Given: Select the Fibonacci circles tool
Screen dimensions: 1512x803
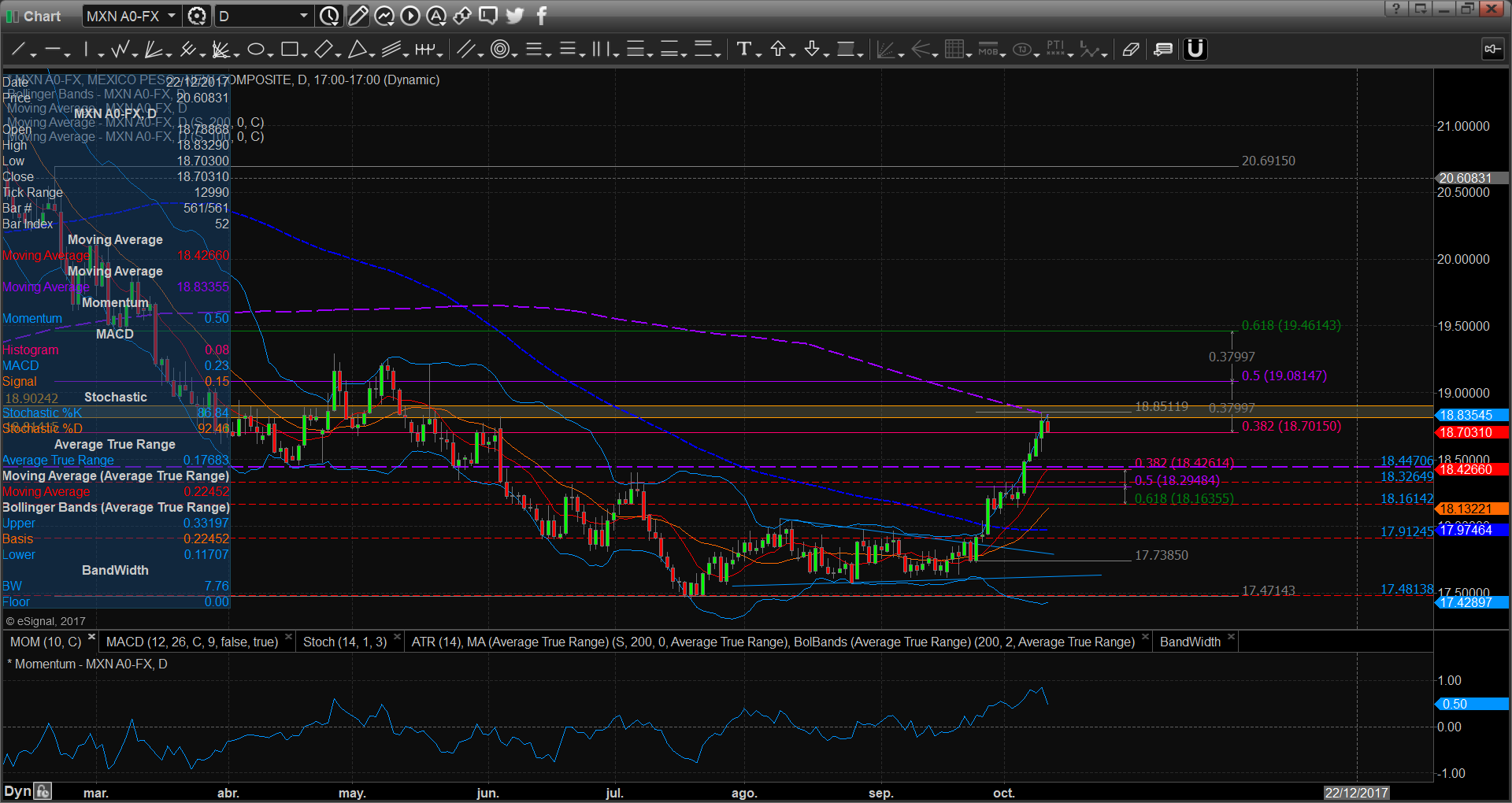Looking at the screenshot, I should point(499,50).
